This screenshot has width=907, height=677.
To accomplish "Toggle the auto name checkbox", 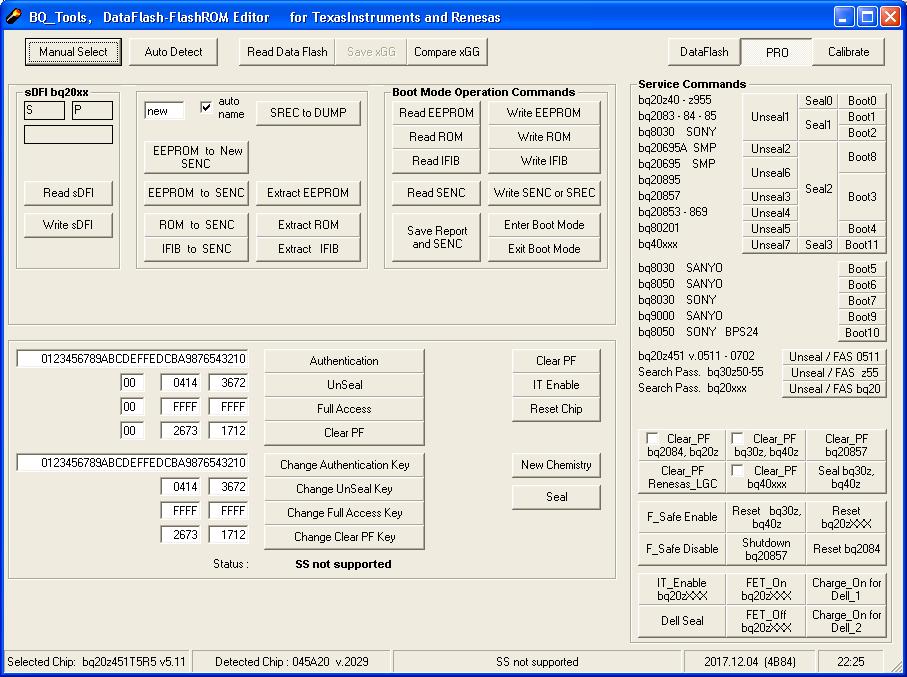I will coord(206,108).
